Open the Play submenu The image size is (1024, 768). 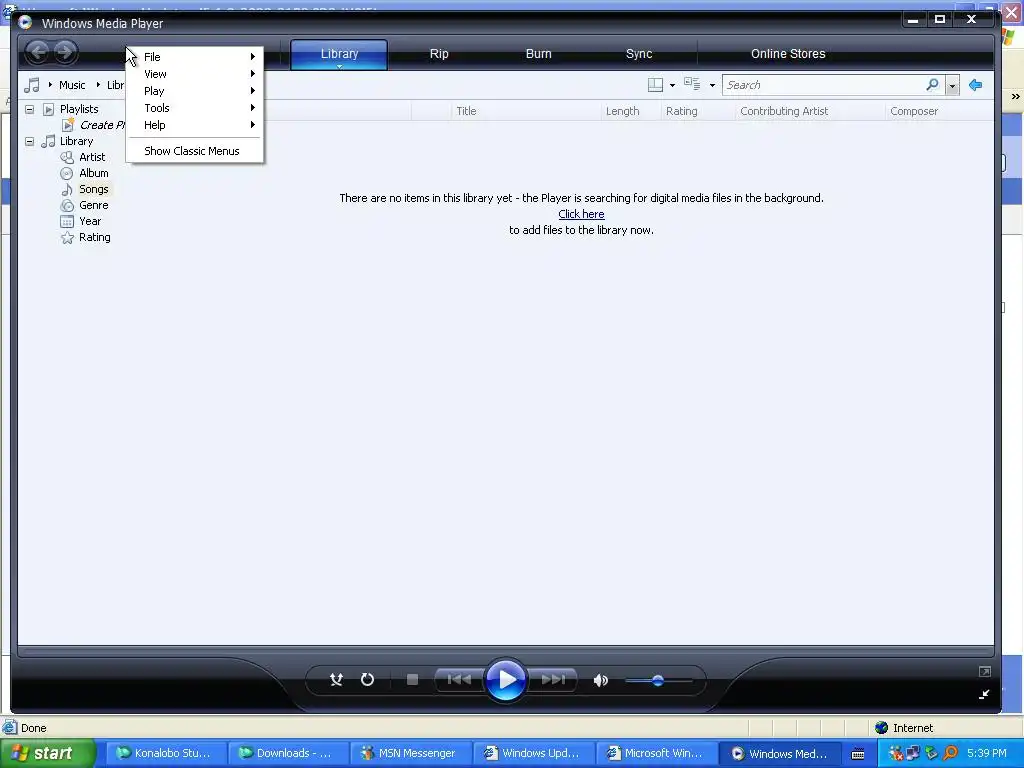click(195, 91)
